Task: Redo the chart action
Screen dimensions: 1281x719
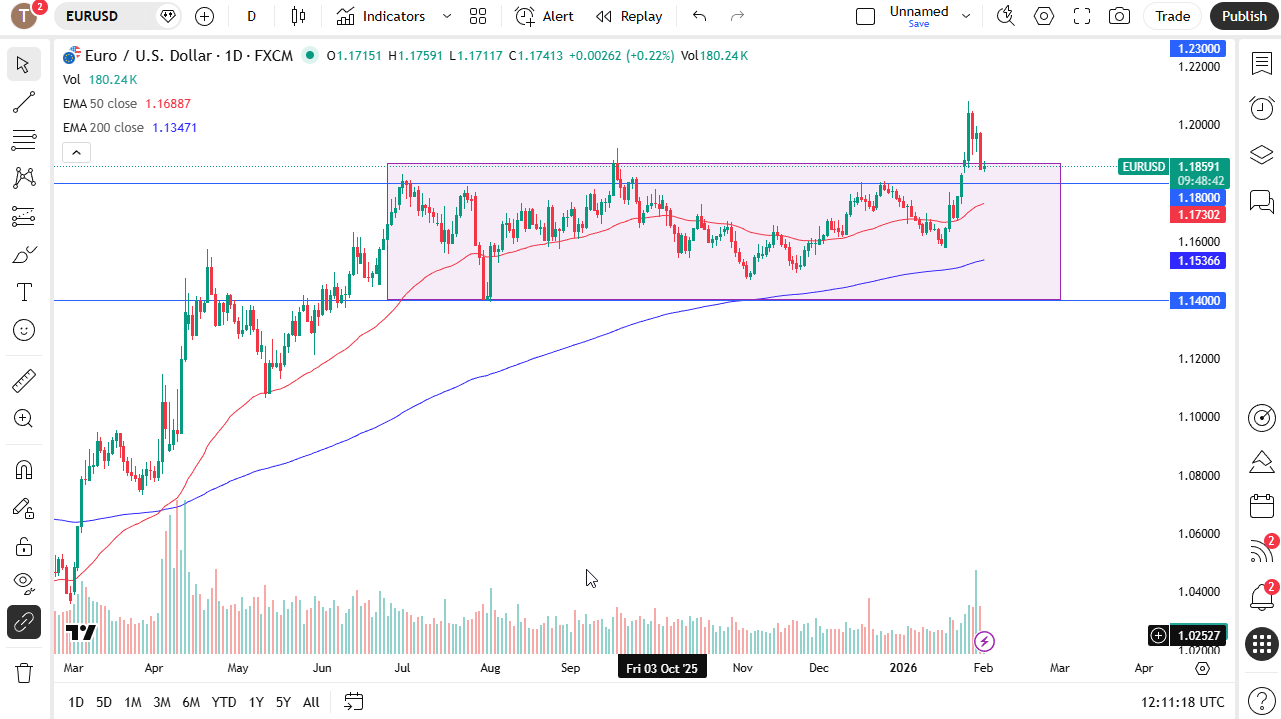Action: tap(738, 16)
